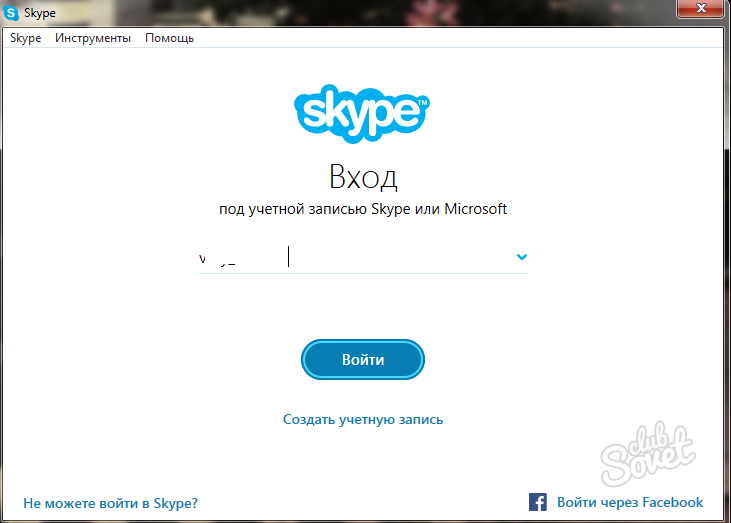Image resolution: width=731 pixels, height=523 pixels.
Task: Click the Facebook logo icon
Action: [538, 502]
